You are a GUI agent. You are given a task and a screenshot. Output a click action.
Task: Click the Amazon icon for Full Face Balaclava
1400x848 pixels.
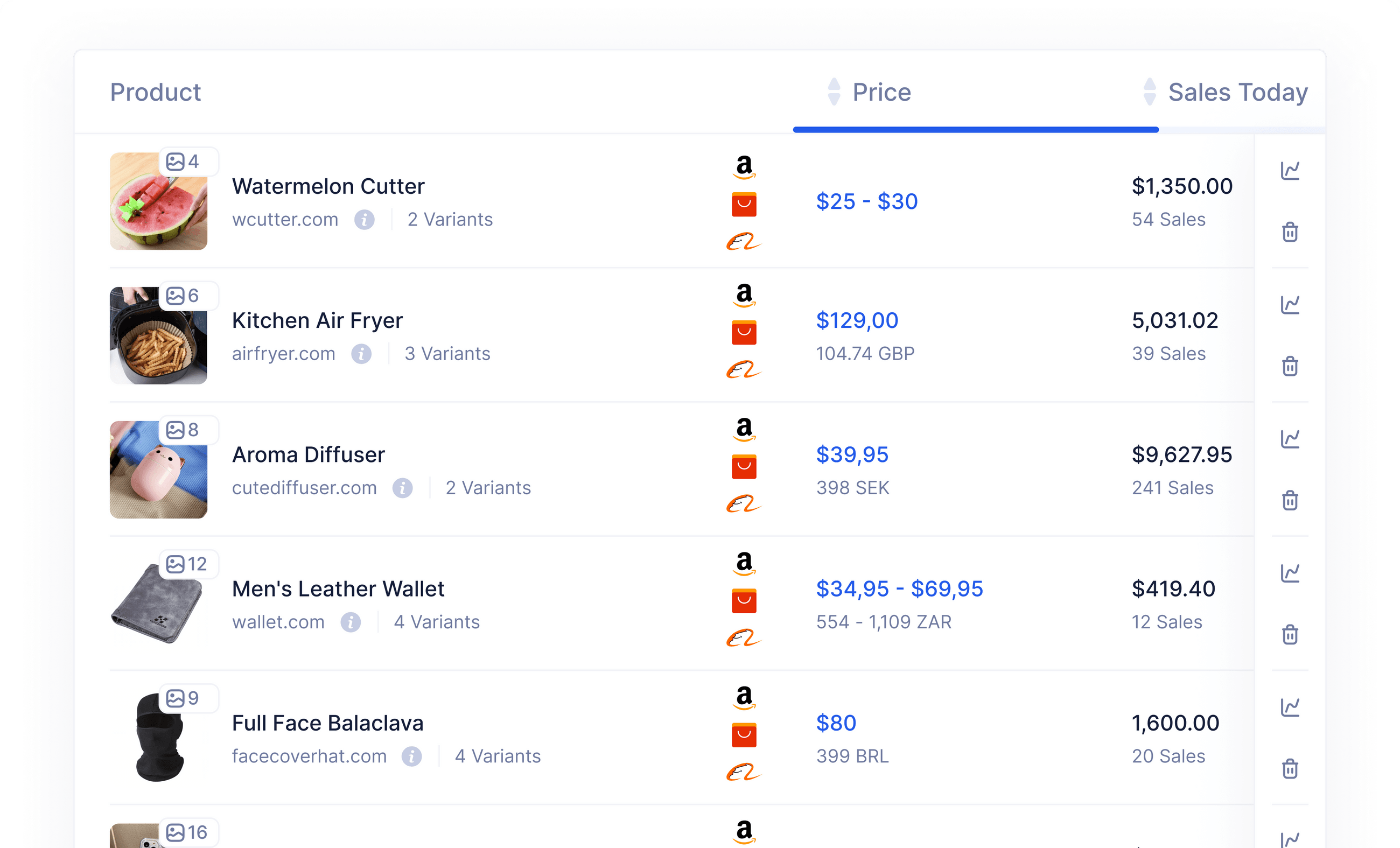click(x=743, y=698)
